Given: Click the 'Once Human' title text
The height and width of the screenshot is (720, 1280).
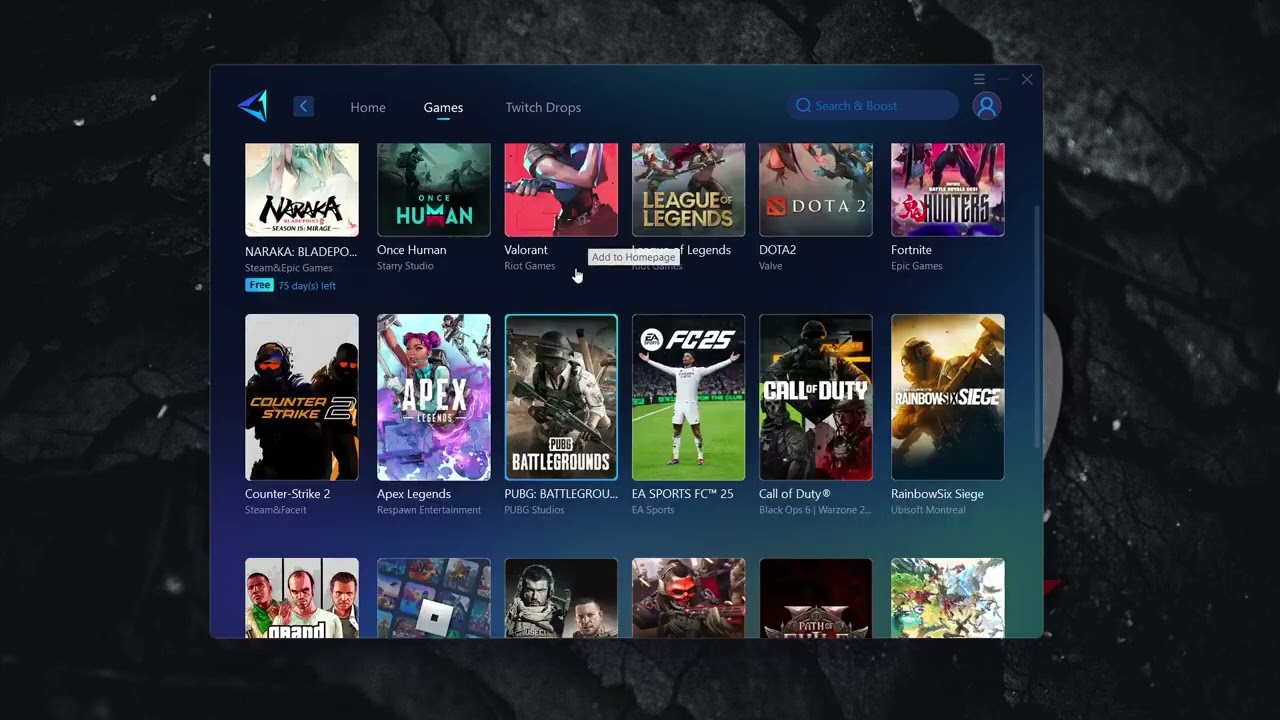Looking at the screenshot, I should 412,250.
